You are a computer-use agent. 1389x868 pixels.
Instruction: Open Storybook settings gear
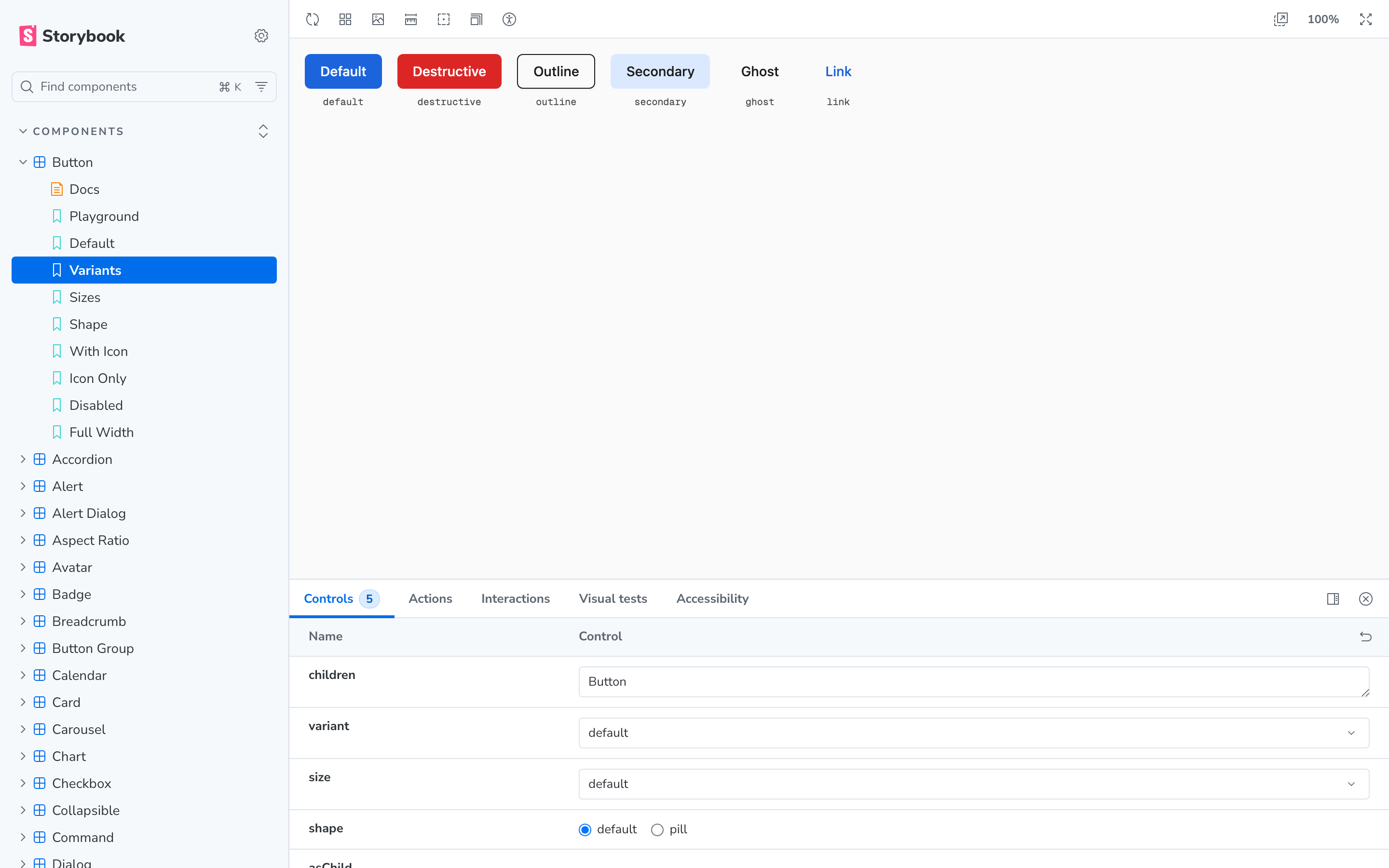click(261, 36)
